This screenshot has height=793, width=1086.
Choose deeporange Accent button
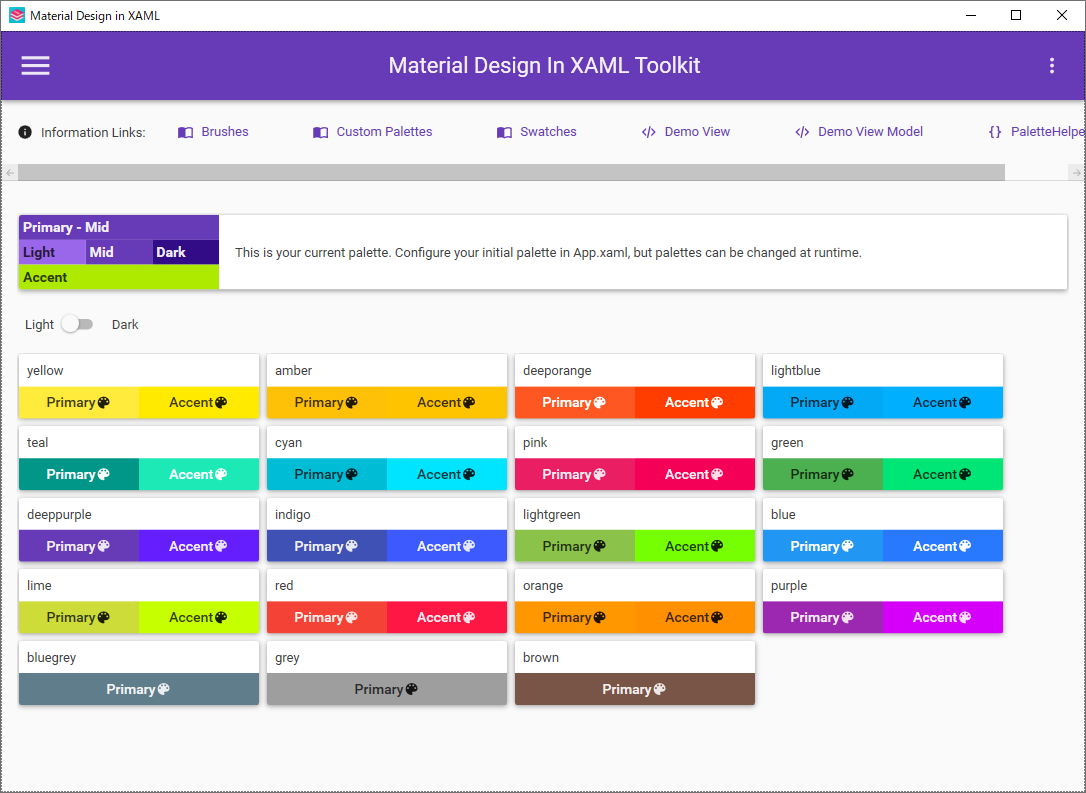point(695,402)
